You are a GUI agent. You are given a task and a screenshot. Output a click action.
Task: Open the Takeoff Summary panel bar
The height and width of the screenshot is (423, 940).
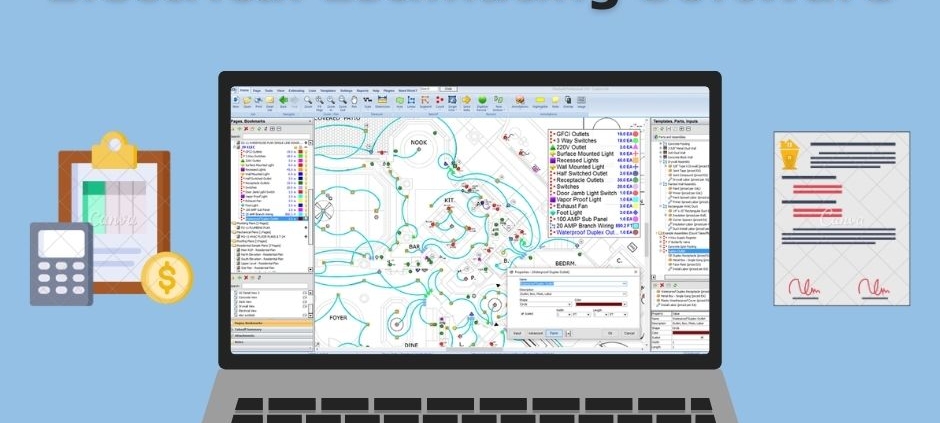[272, 330]
